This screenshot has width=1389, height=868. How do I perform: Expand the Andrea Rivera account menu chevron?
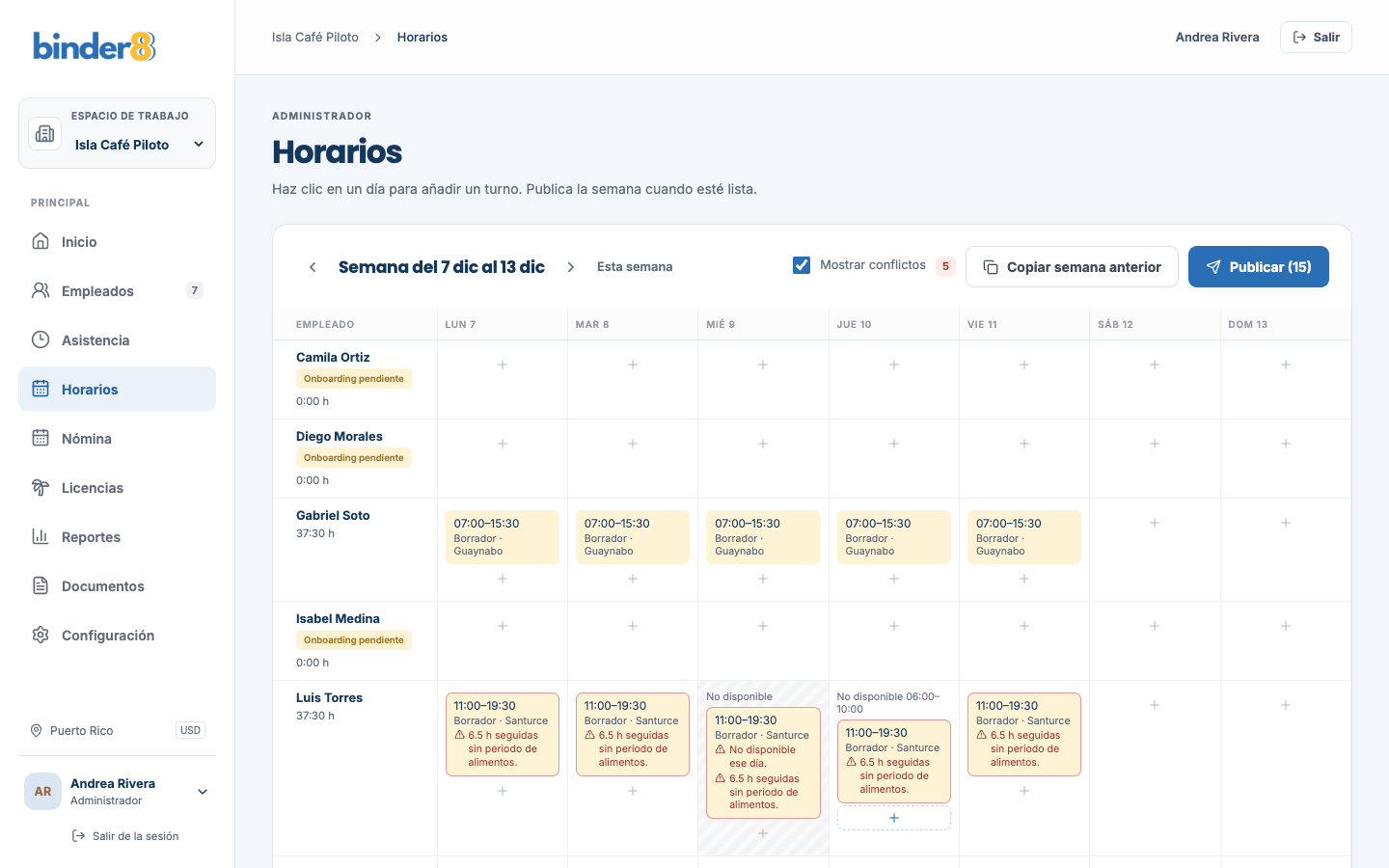click(x=203, y=792)
